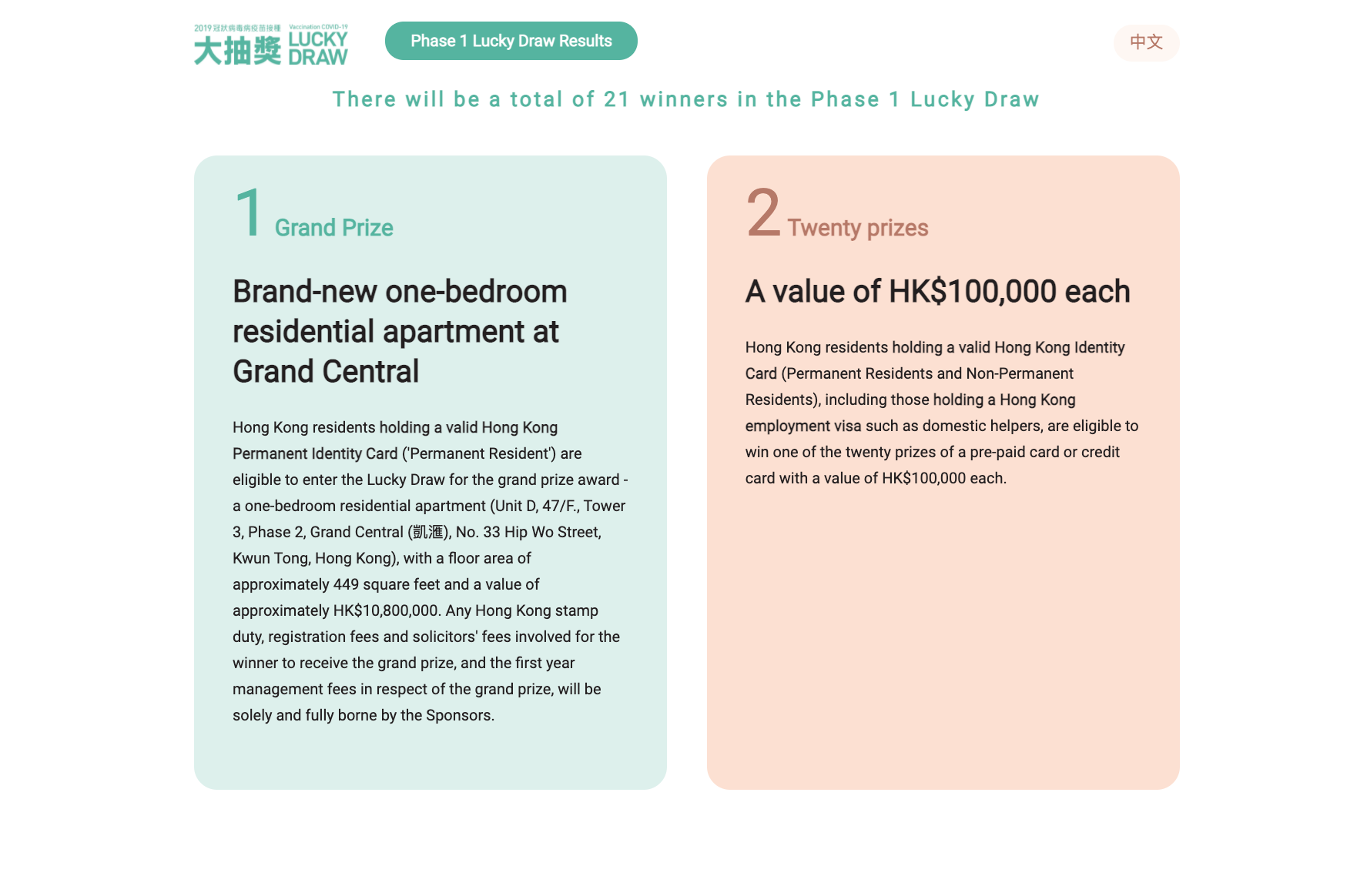Switch language to 中文
This screenshot has width=1357, height=896.
point(1146,42)
